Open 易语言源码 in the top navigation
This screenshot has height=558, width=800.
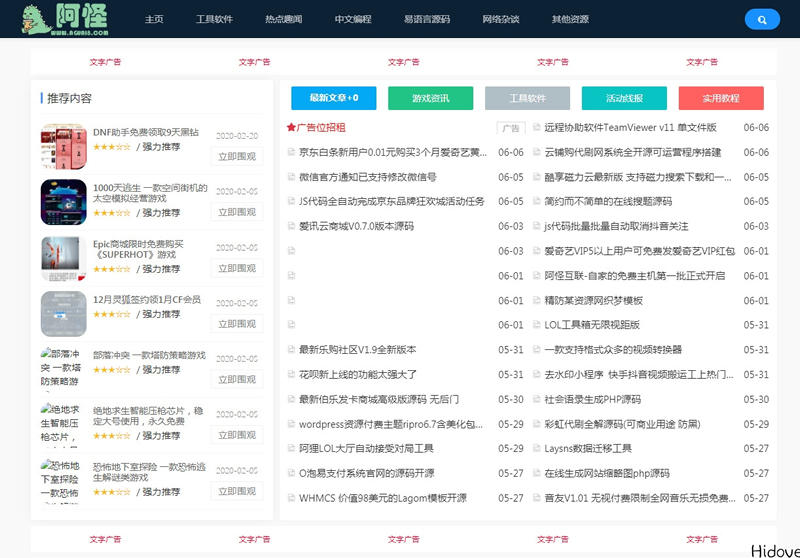pos(426,19)
